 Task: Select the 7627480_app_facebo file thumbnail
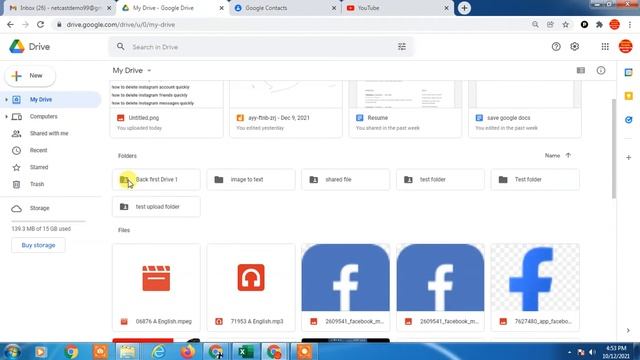pos(535,278)
